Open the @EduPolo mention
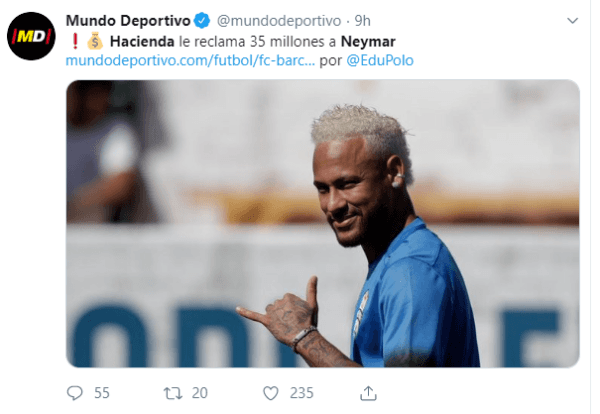The width and height of the screenshot is (600, 414). [380, 60]
